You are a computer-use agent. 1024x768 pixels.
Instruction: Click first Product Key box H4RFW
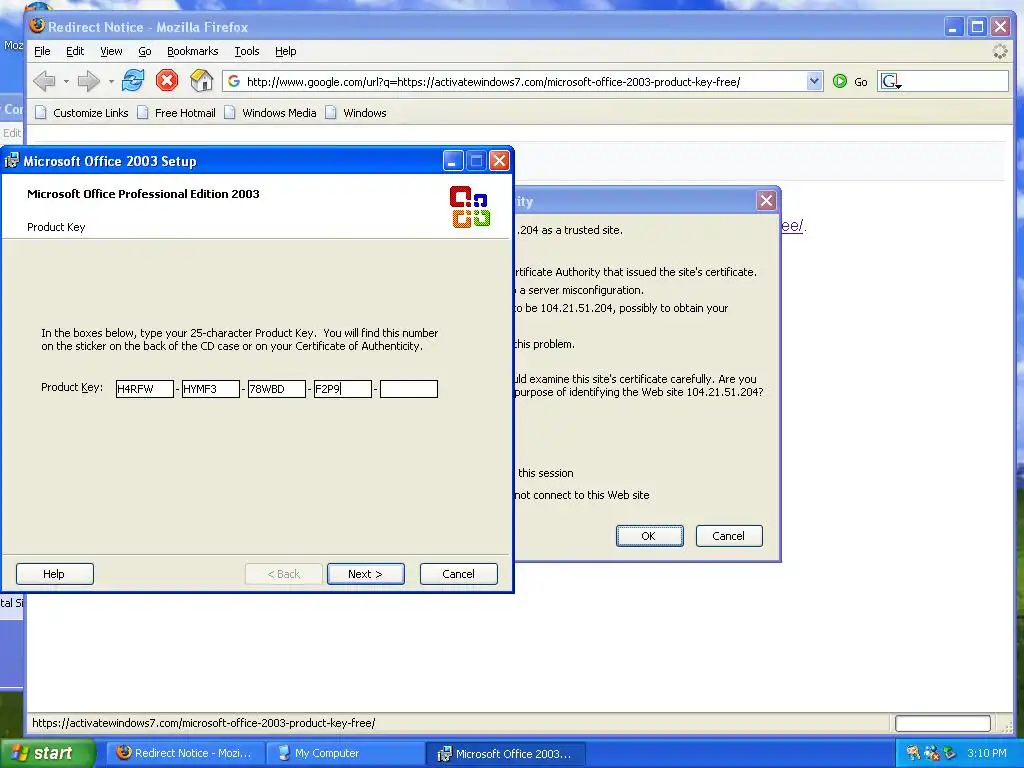(x=144, y=389)
